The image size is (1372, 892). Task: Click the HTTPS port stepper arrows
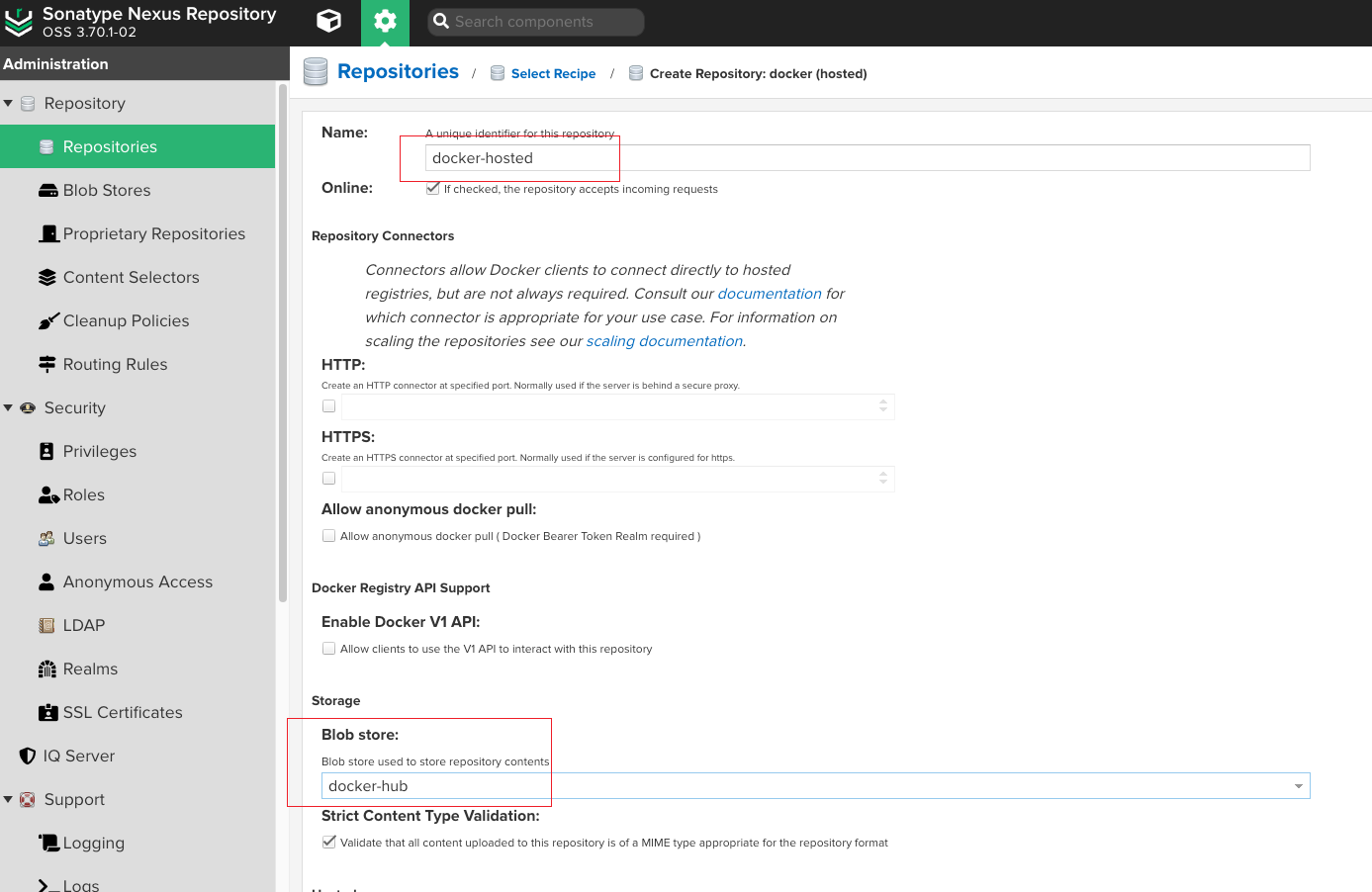click(x=883, y=479)
